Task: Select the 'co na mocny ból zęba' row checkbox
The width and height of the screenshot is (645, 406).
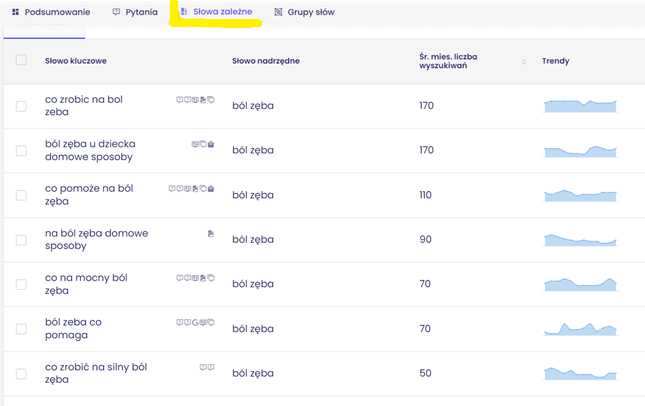Action: [x=21, y=284]
